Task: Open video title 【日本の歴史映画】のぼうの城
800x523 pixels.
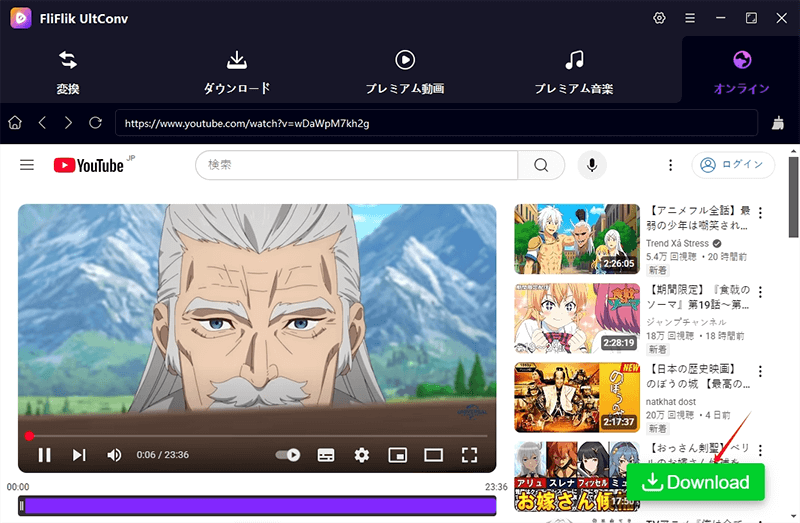Action: pyautogui.click(x=698, y=376)
